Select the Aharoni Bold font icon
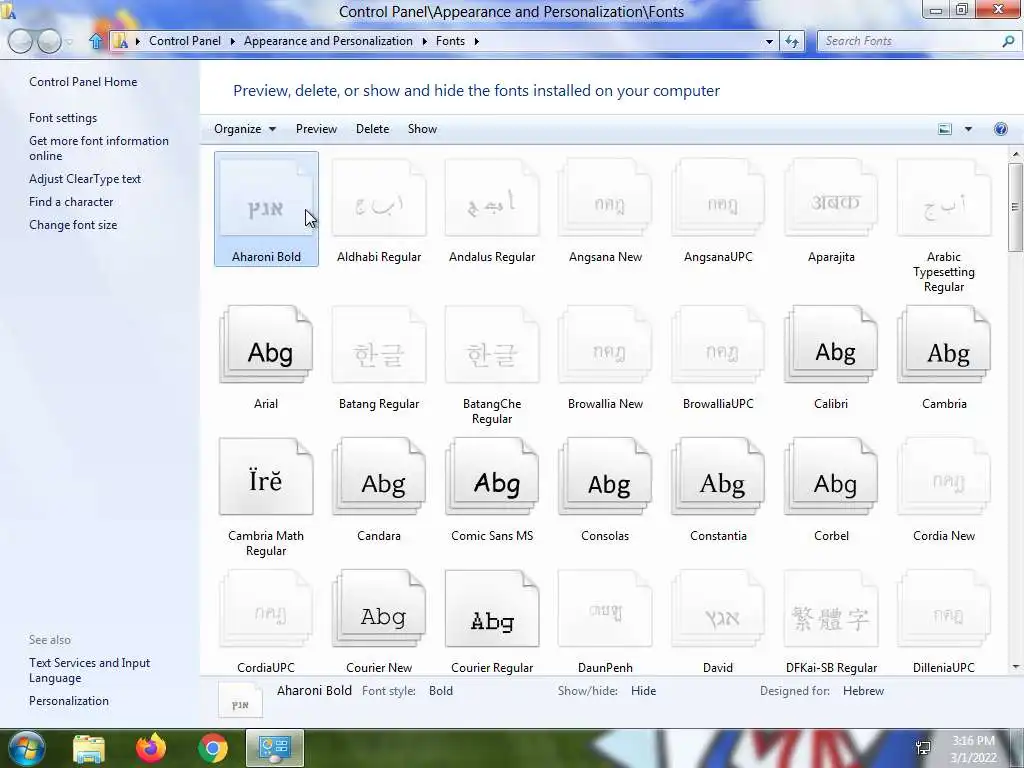Image resolution: width=1024 pixels, height=768 pixels. tap(266, 198)
